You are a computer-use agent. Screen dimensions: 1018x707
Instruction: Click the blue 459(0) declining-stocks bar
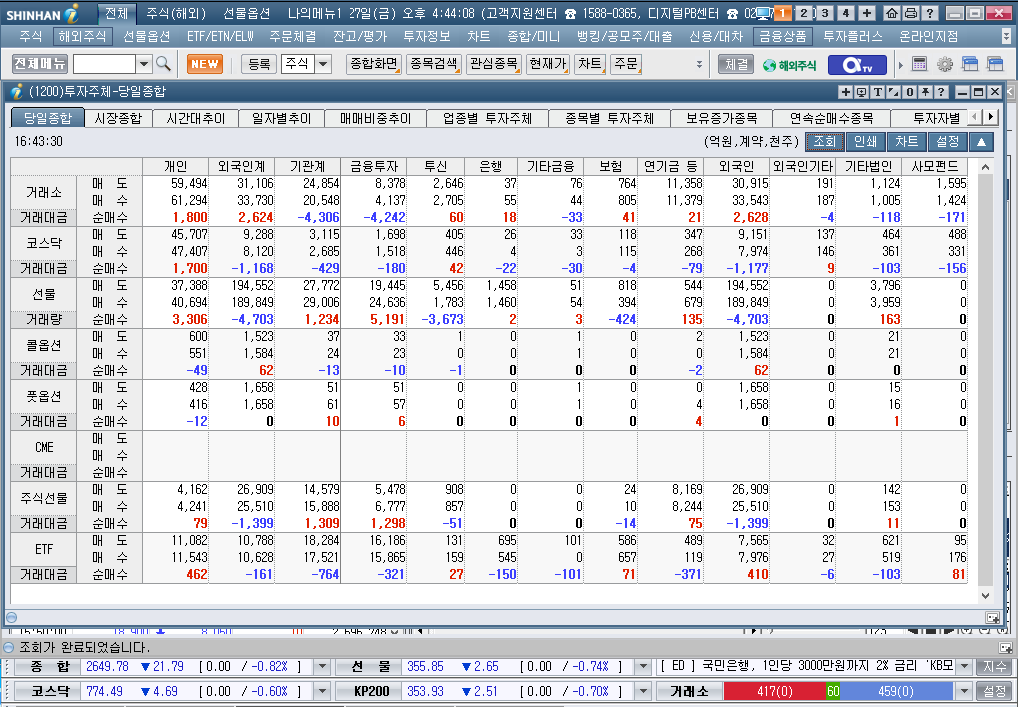tap(897, 691)
